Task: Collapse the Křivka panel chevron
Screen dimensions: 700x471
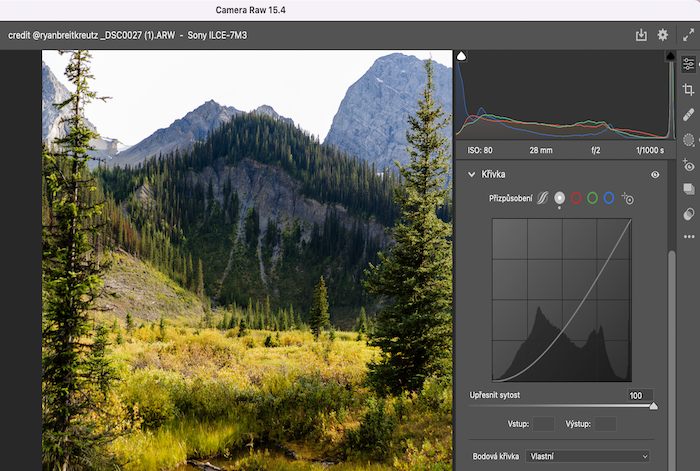Action: click(471, 175)
